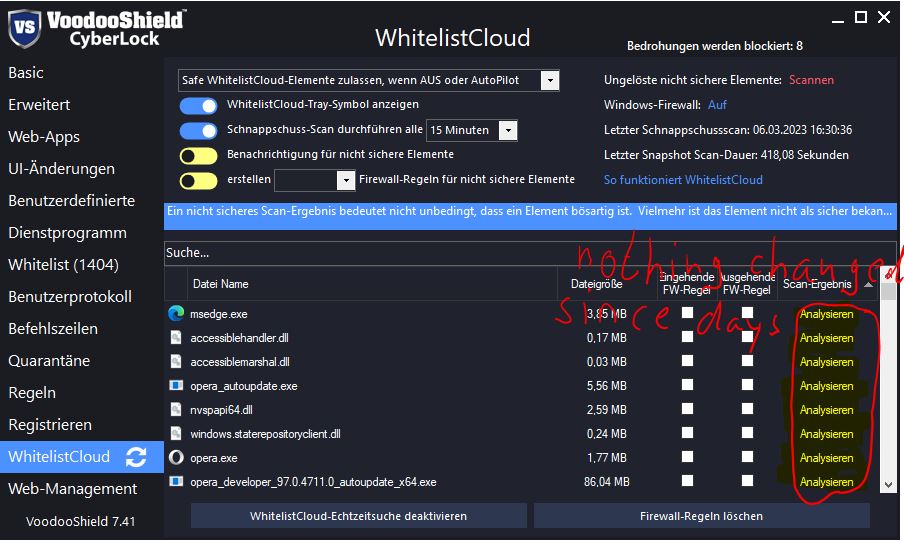Viewport: 904px width, 542px height.
Task: Click the blue info banner text
Action: [530, 212]
